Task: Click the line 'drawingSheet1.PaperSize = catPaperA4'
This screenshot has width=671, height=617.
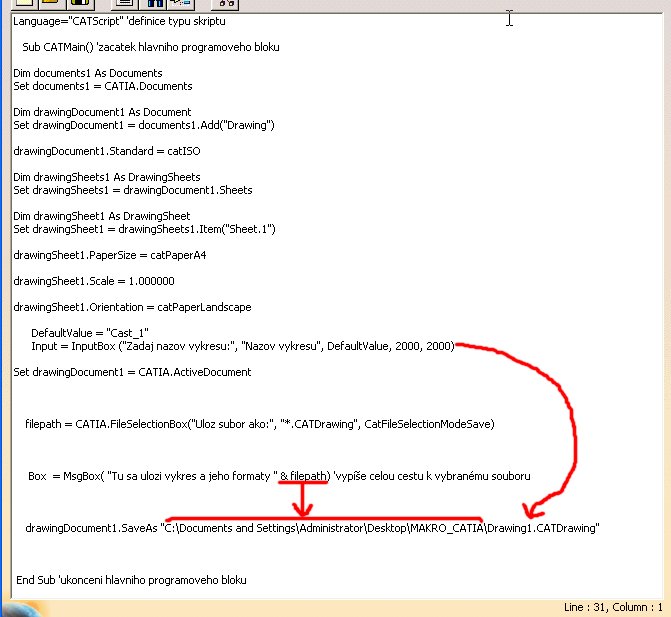Action: (x=110, y=255)
